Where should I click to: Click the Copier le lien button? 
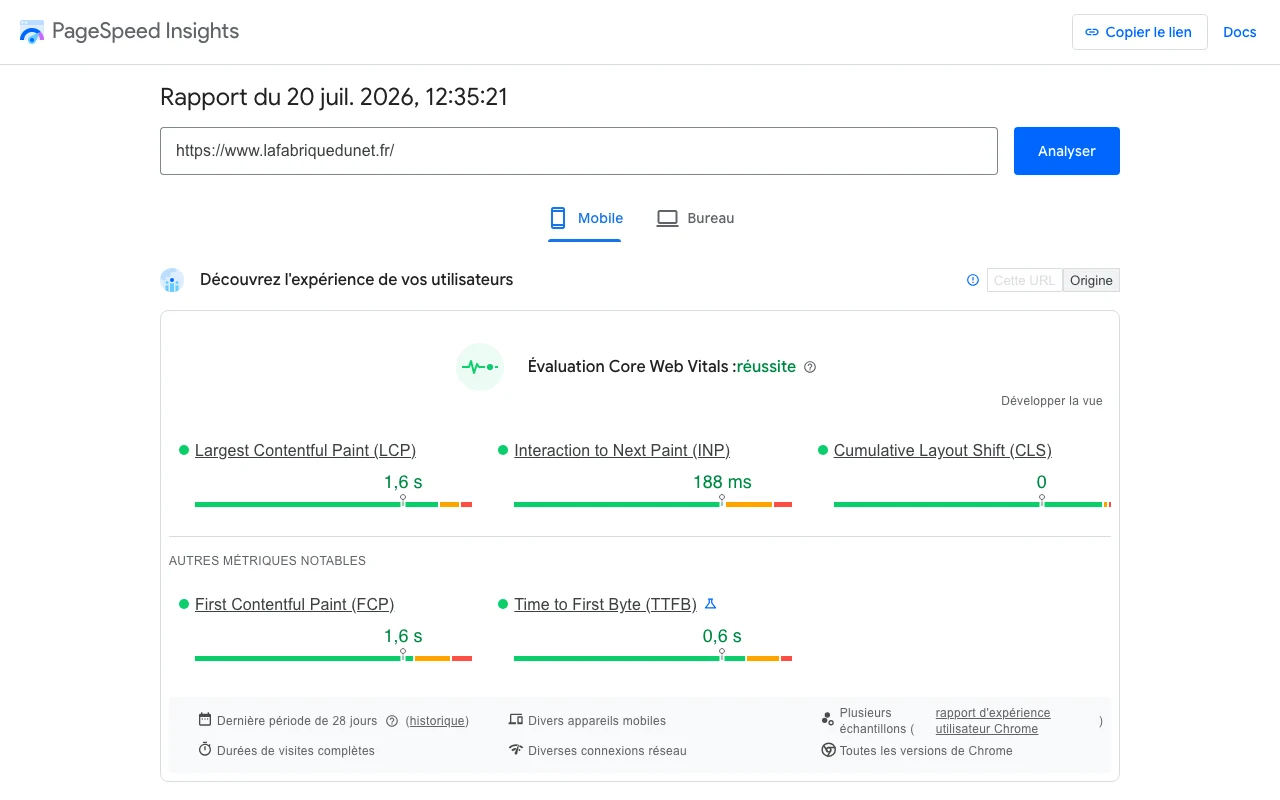1140,32
